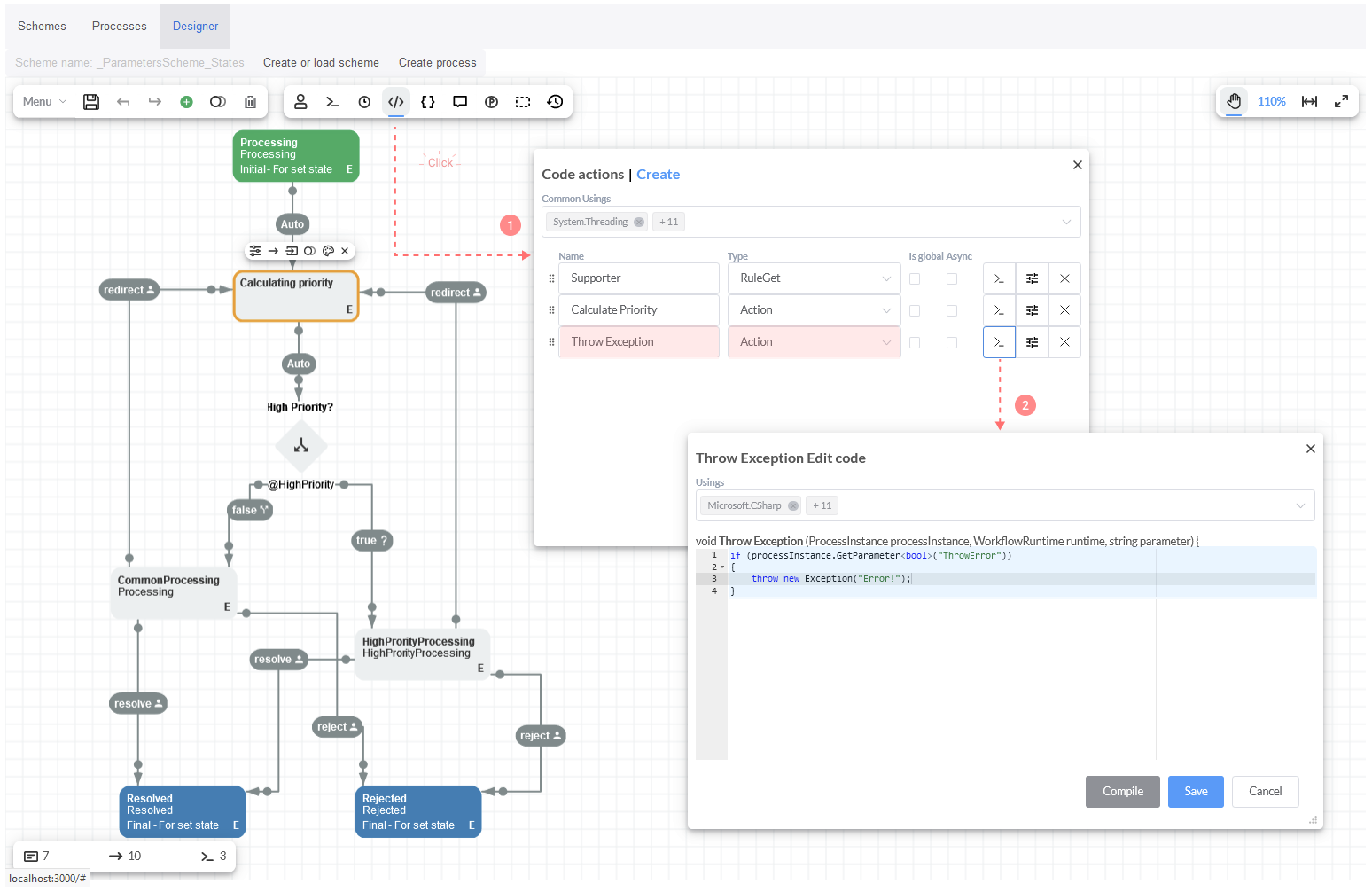This screenshot has height=892, width=1372.
Task: Click Create or load scheme
Action: (x=321, y=63)
